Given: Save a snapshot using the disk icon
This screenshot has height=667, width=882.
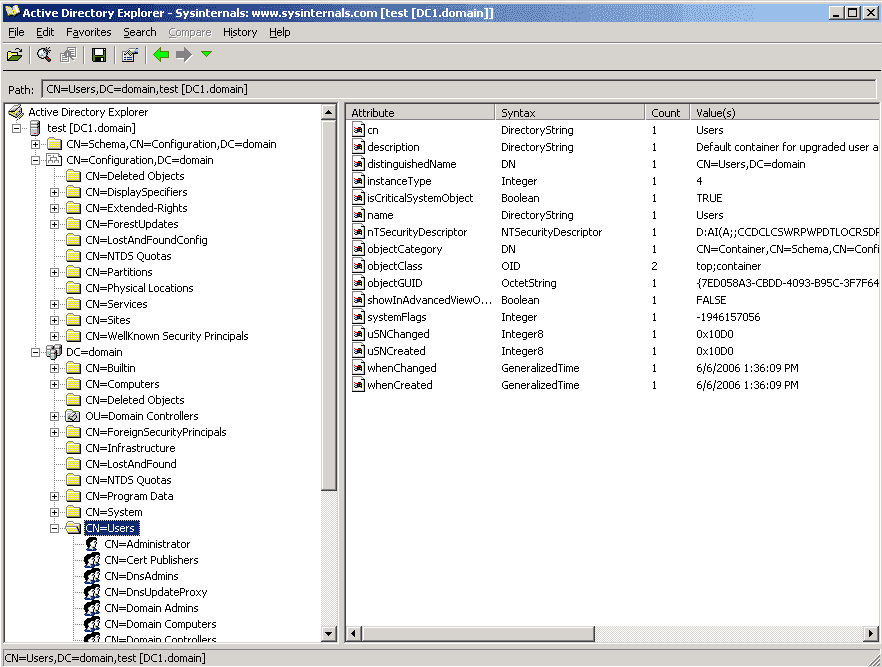Looking at the screenshot, I should click(x=98, y=55).
